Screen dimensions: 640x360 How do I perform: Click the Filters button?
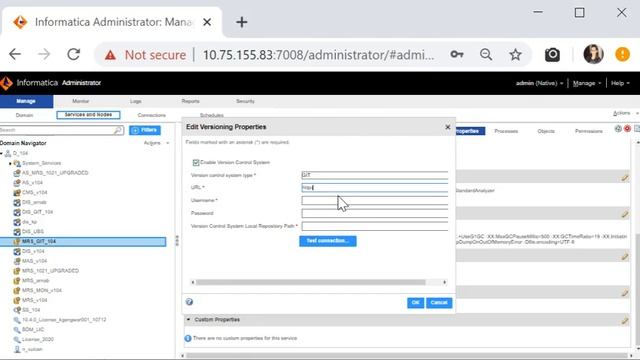point(145,130)
